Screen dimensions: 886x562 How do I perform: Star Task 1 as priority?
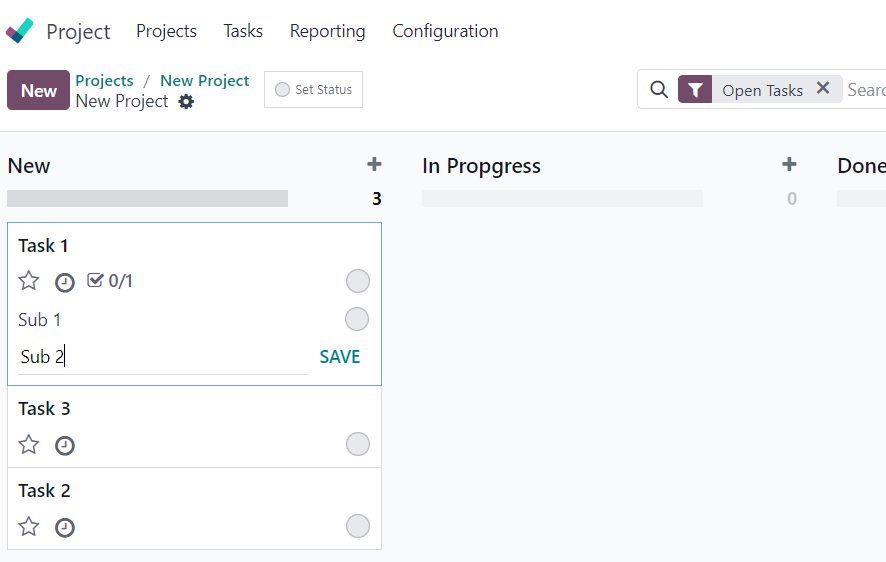(x=29, y=281)
